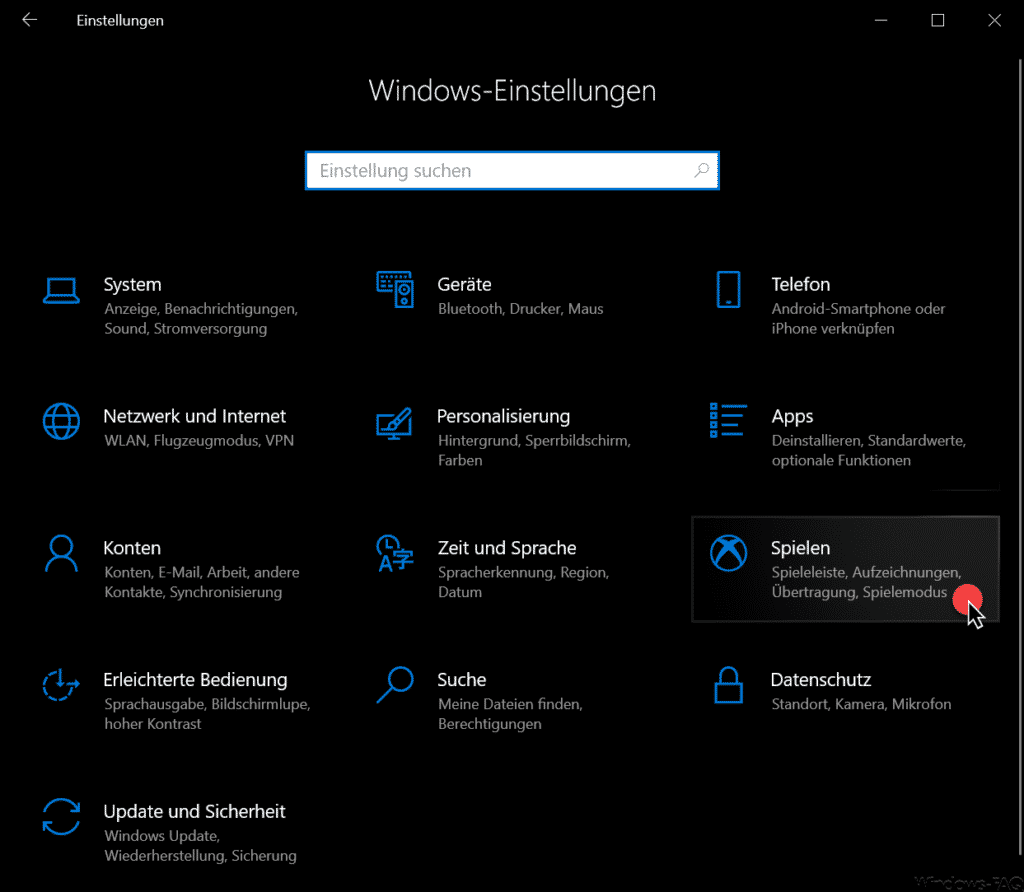Open Update und Sicherheit title

pos(195,812)
